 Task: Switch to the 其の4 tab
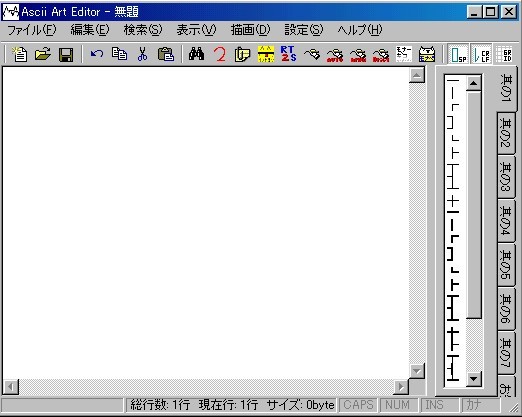tap(506, 221)
